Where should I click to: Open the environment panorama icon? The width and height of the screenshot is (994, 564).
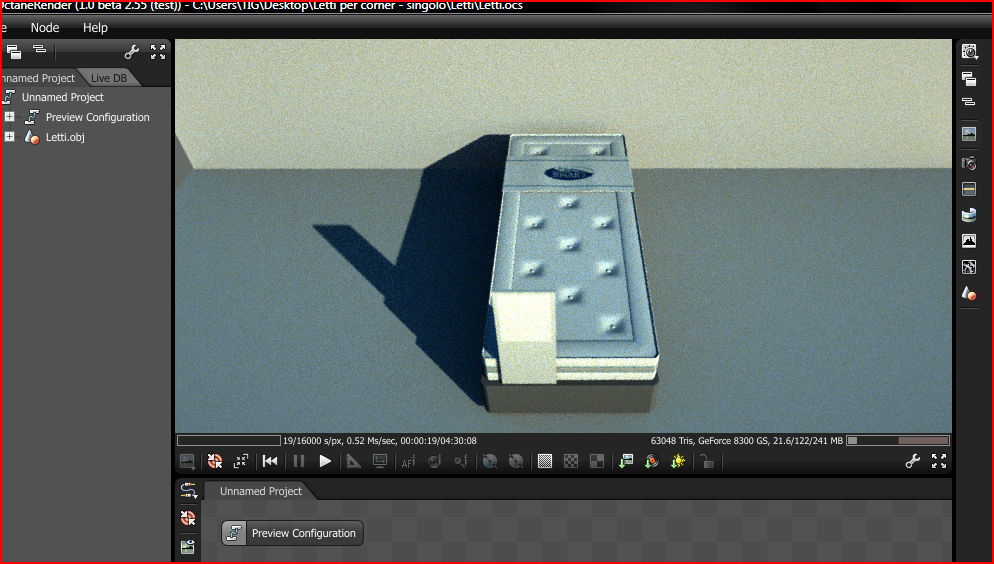click(x=969, y=215)
